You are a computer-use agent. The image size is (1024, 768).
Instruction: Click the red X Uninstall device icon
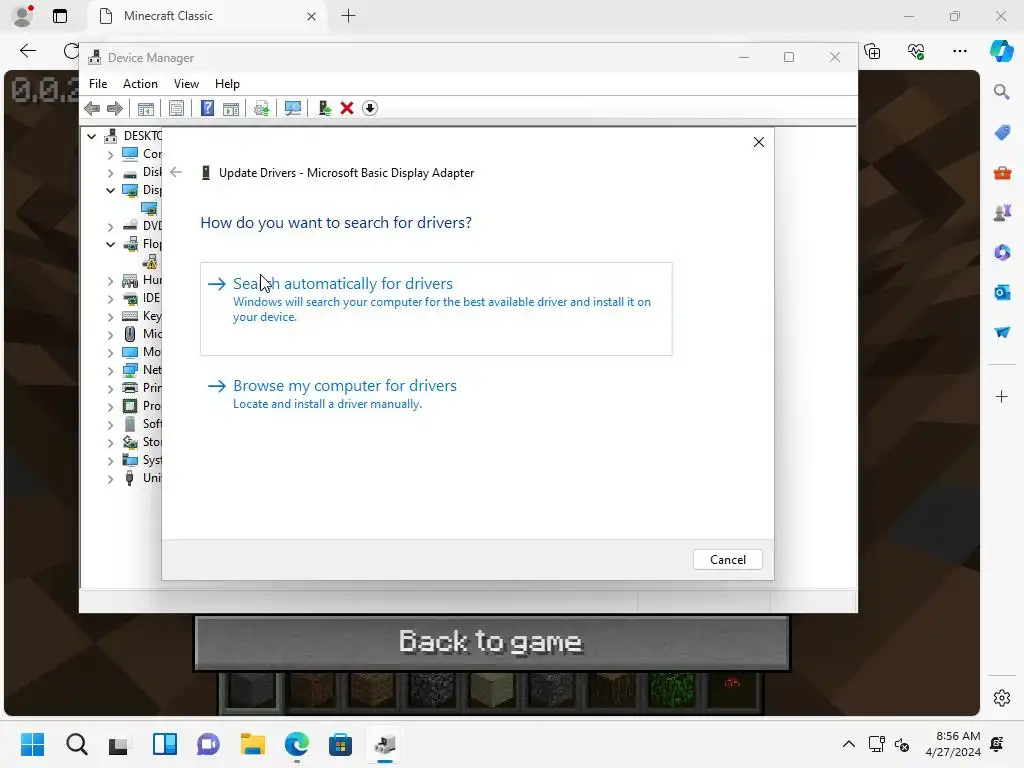pyautogui.click(x=347, y=108)
